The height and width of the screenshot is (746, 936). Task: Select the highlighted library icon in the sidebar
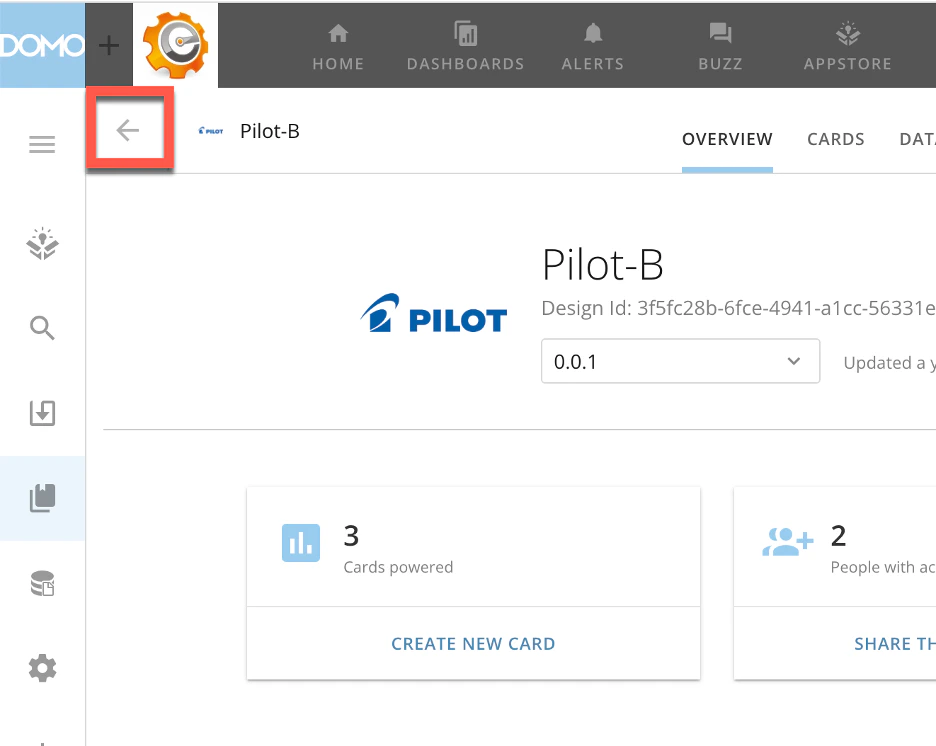pyautogui.click(x=42, y=498)
